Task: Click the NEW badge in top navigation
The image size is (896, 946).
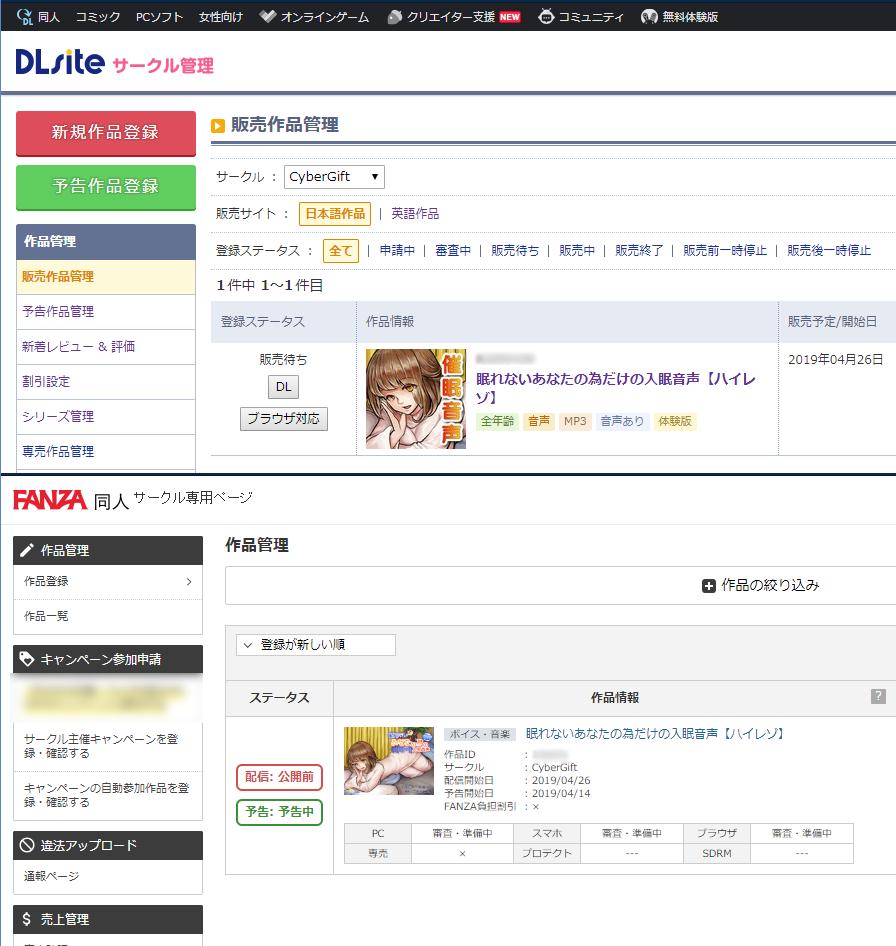Action: pyautogui.click(x=510, y=17)
